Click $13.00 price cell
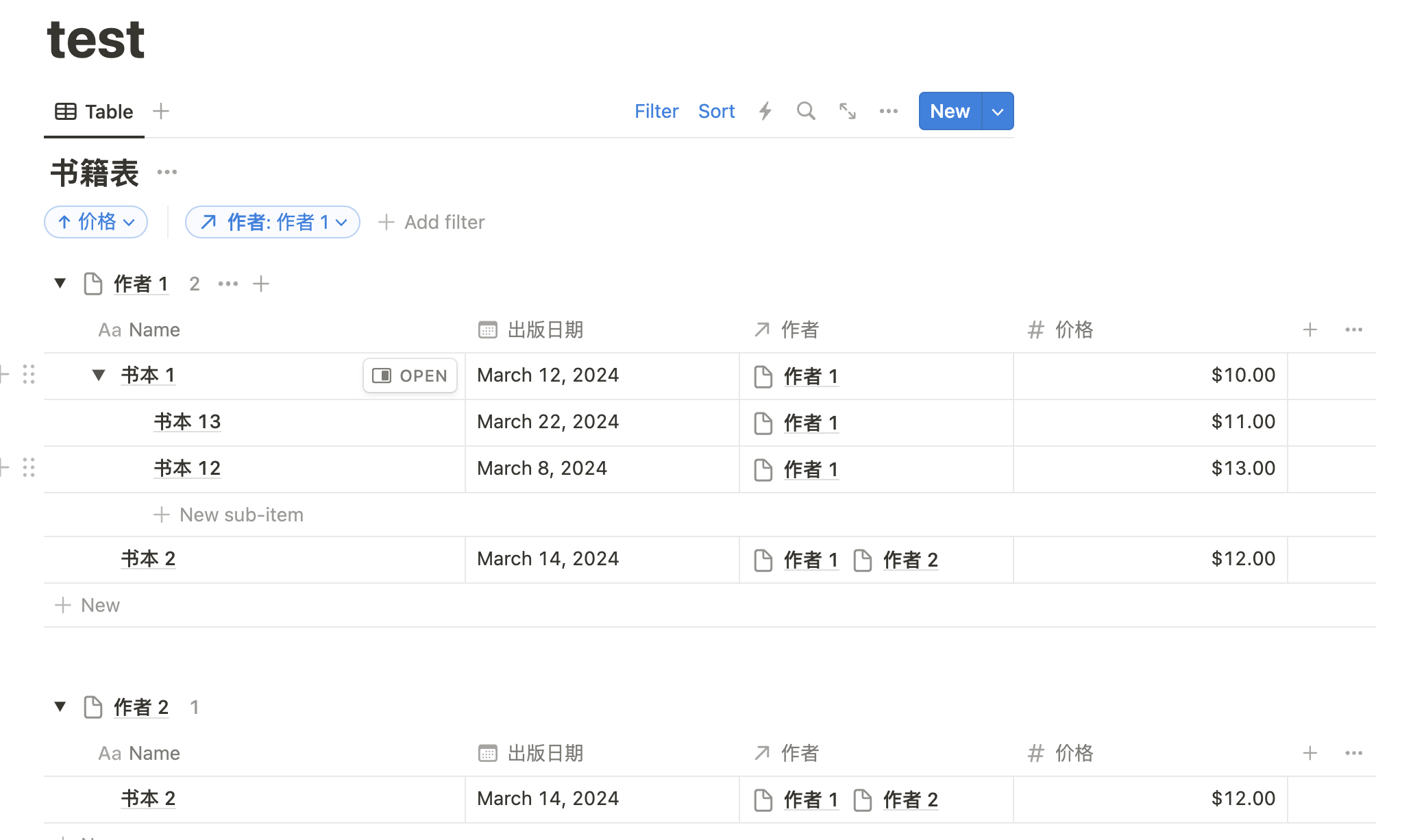The image size is (1413, 840). click(1151, 469)
